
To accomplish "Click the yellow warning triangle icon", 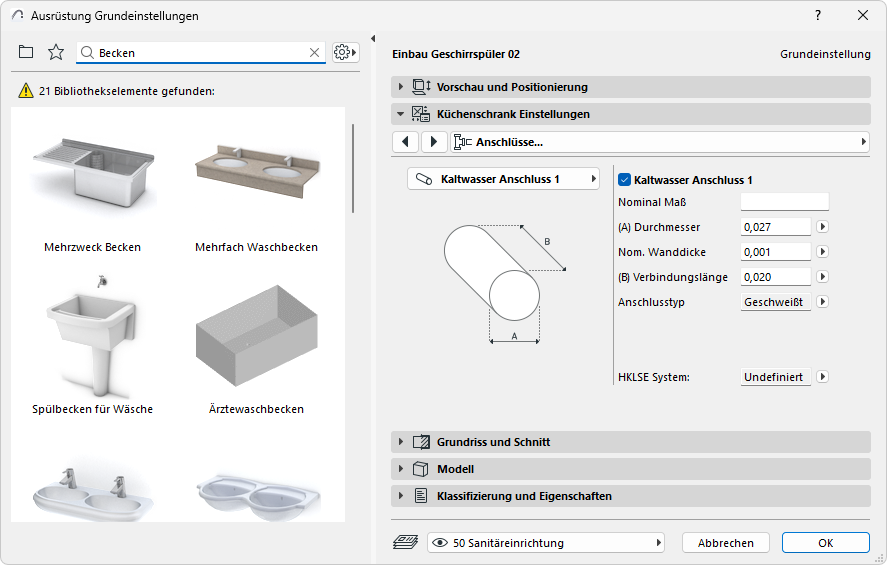I will click(x=26, y=90).
